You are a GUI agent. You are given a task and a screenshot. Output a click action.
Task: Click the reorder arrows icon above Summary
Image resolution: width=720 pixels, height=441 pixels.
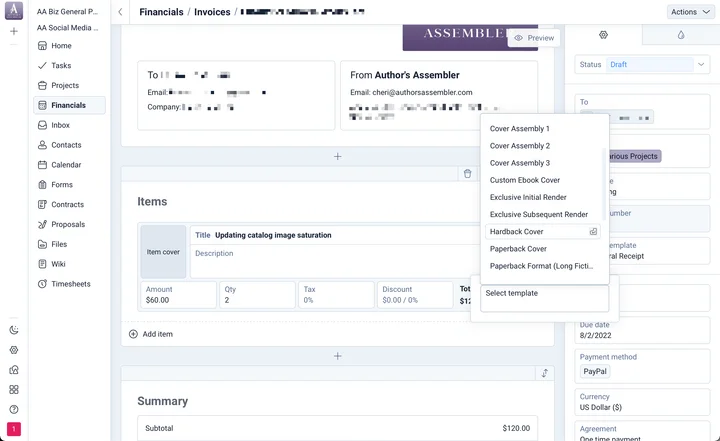pyautogui.click(x=544, y=373)
